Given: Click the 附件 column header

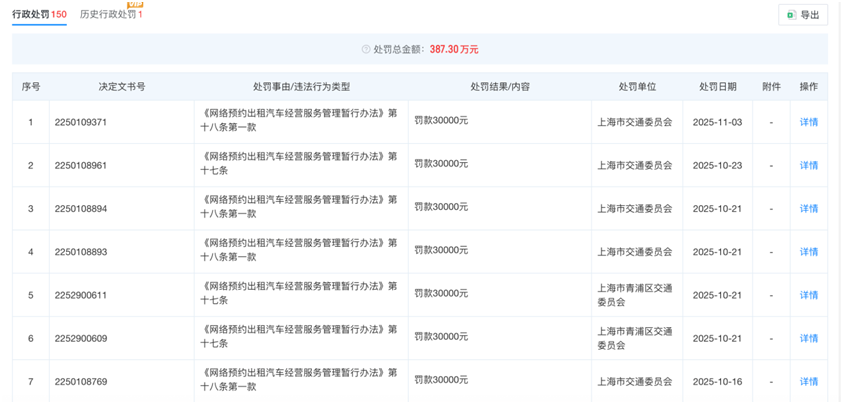Looking at the screenshot, I should coord(771,87).
